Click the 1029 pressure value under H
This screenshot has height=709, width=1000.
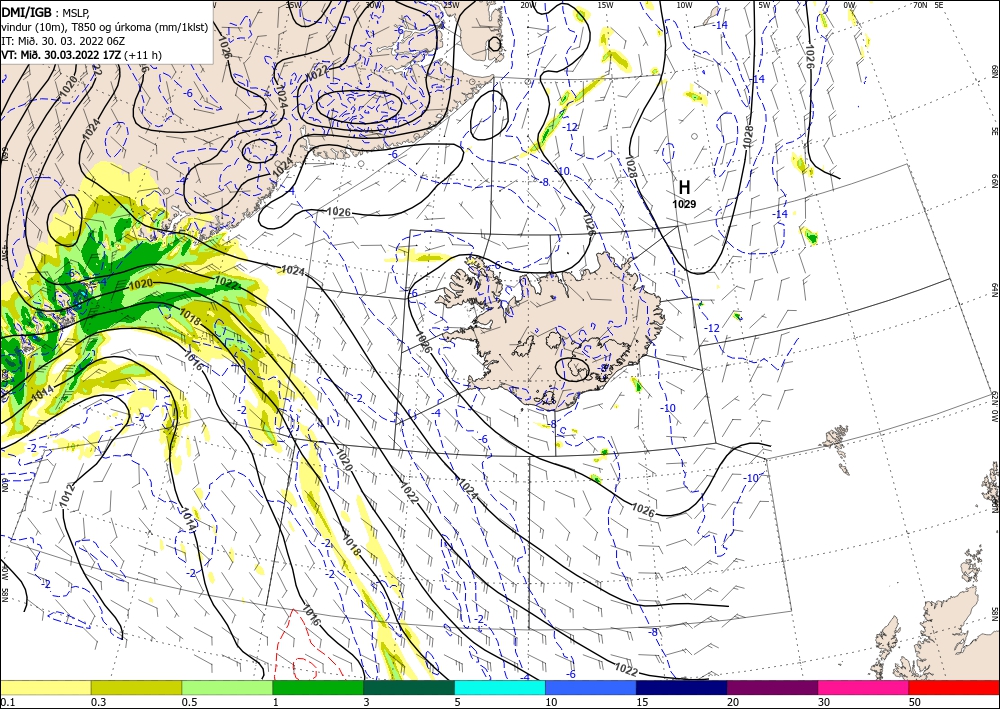(684, 204)
